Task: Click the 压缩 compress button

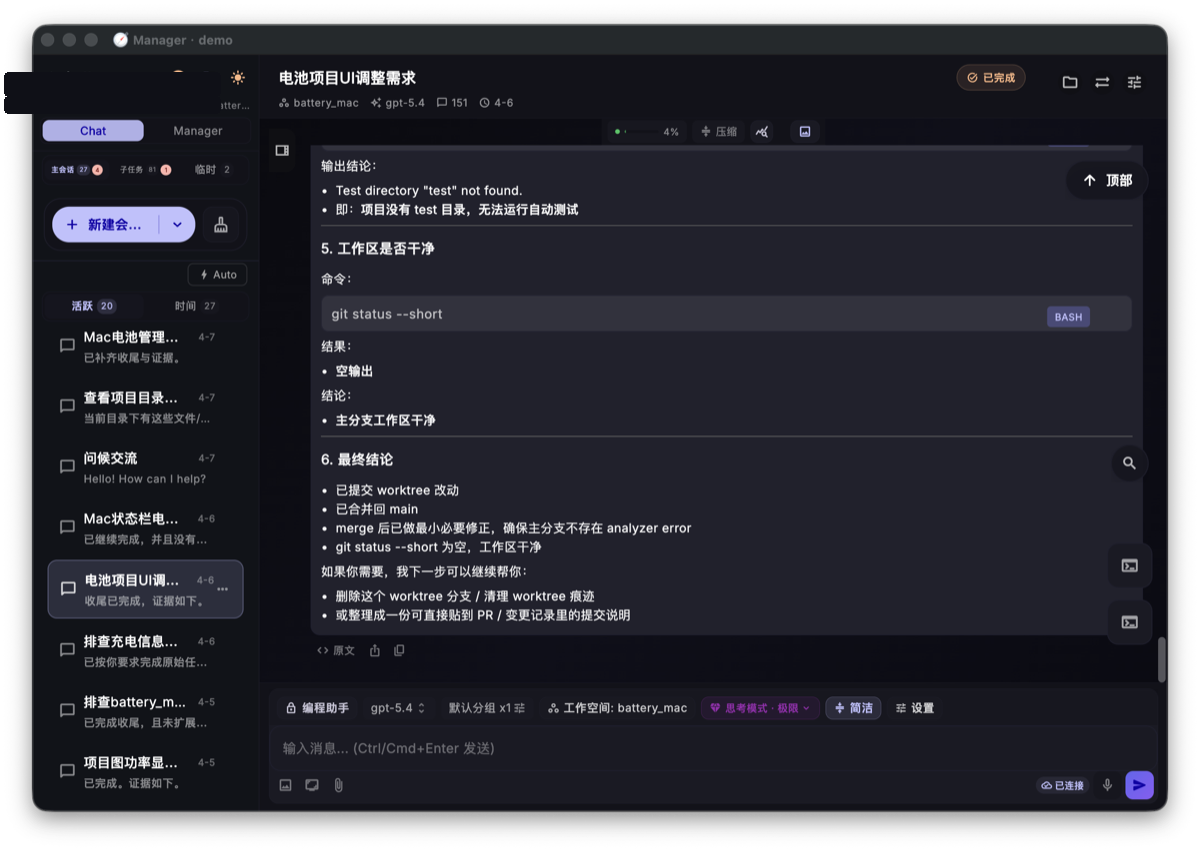Action: tap(719, 132)
